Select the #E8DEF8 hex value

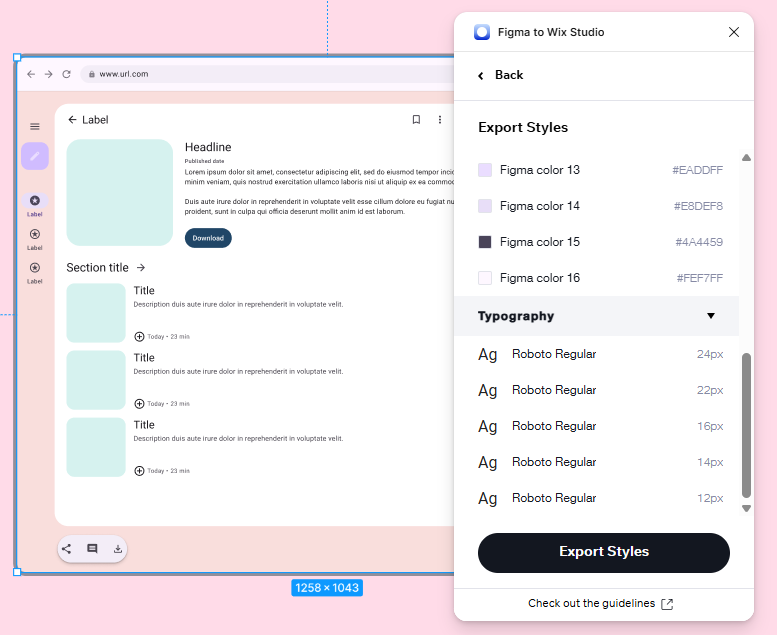point(698,206)
